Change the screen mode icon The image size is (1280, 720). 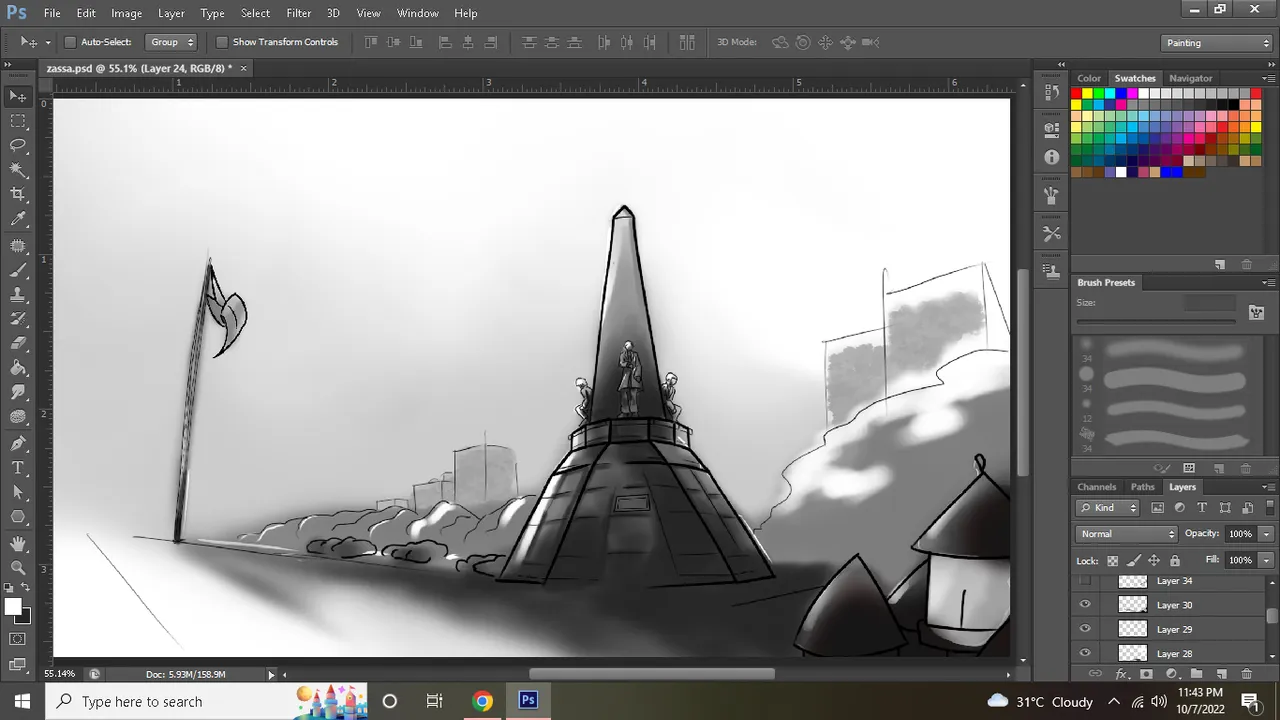click(18, 664)
